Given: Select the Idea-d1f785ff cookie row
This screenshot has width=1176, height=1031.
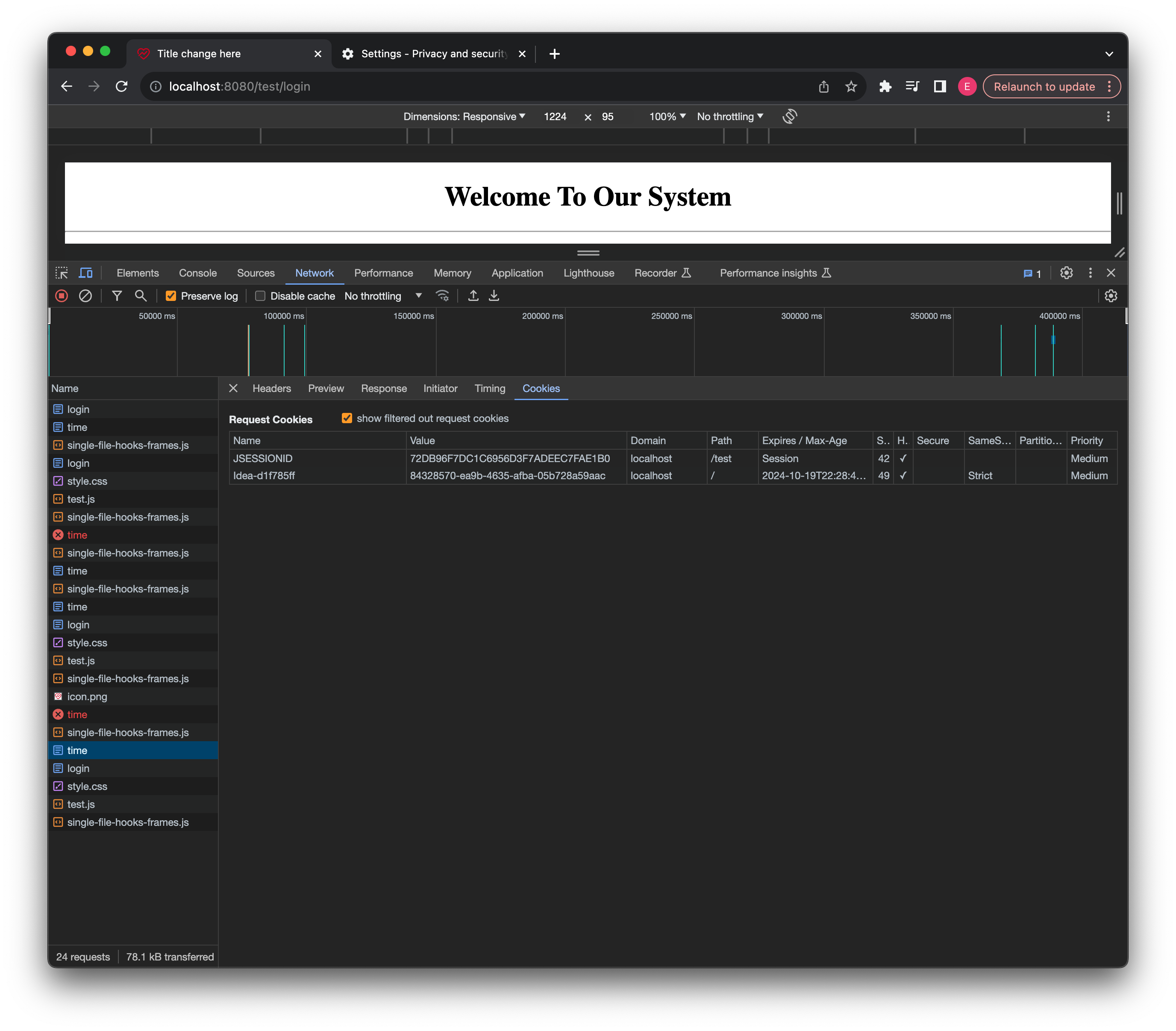Looking at the screenshot, I should coord(673,475).
